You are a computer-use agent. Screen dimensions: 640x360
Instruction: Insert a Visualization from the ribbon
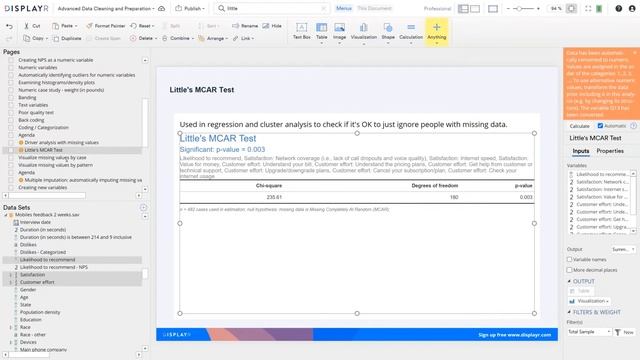pyautogui.click(x=364, y=31)
